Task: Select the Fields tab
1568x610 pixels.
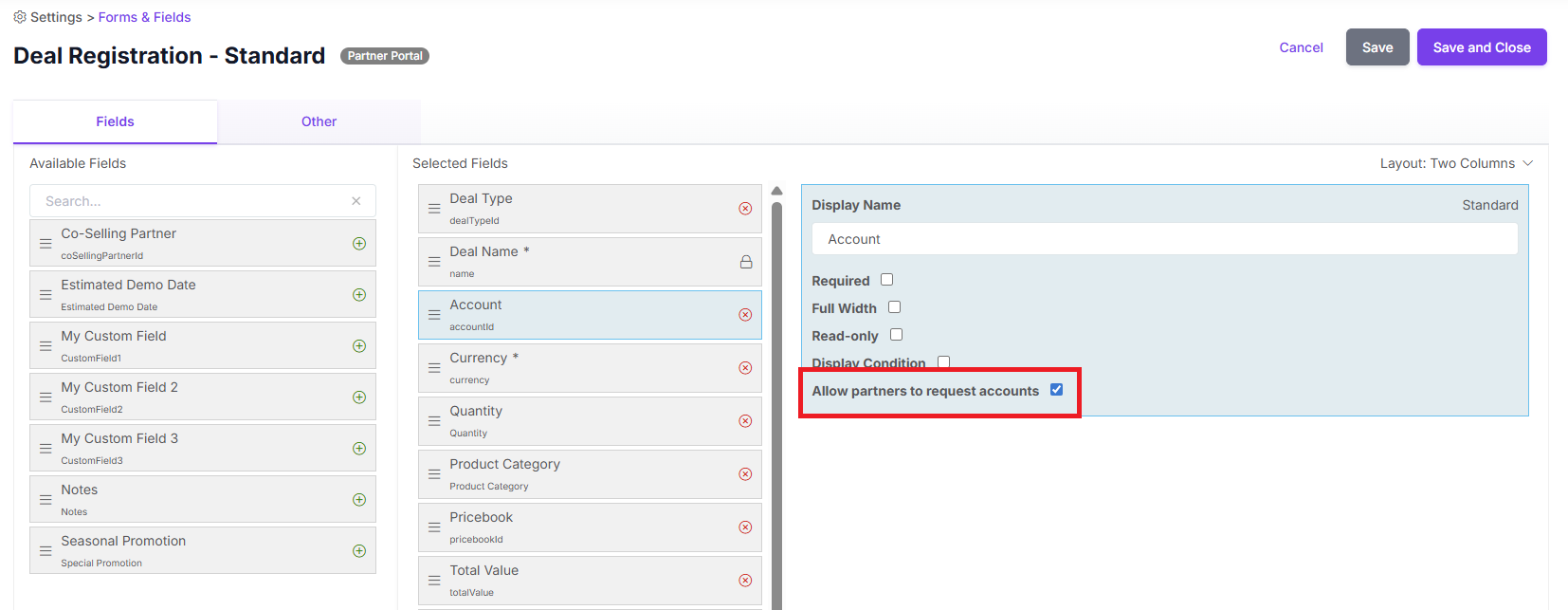Action: [115, 121]
